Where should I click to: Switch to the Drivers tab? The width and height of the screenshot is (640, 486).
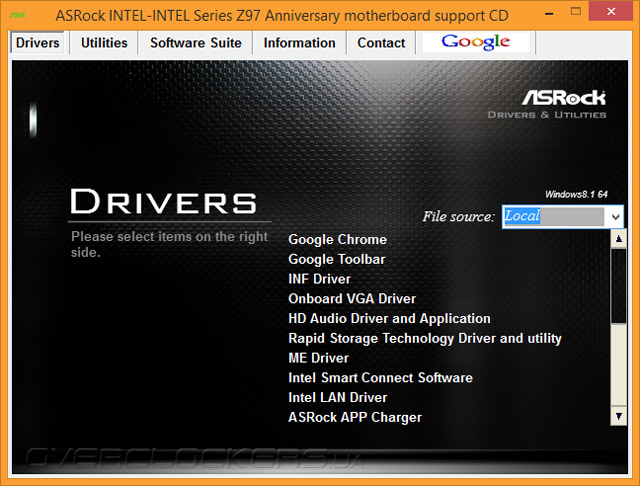pos(38,43)
